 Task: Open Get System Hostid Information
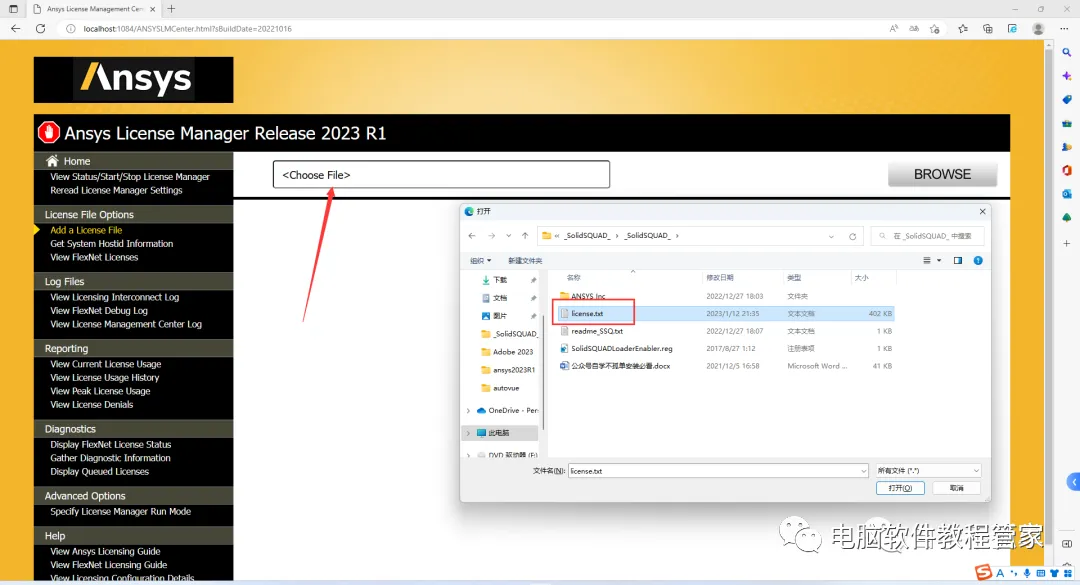pos(112,244)
